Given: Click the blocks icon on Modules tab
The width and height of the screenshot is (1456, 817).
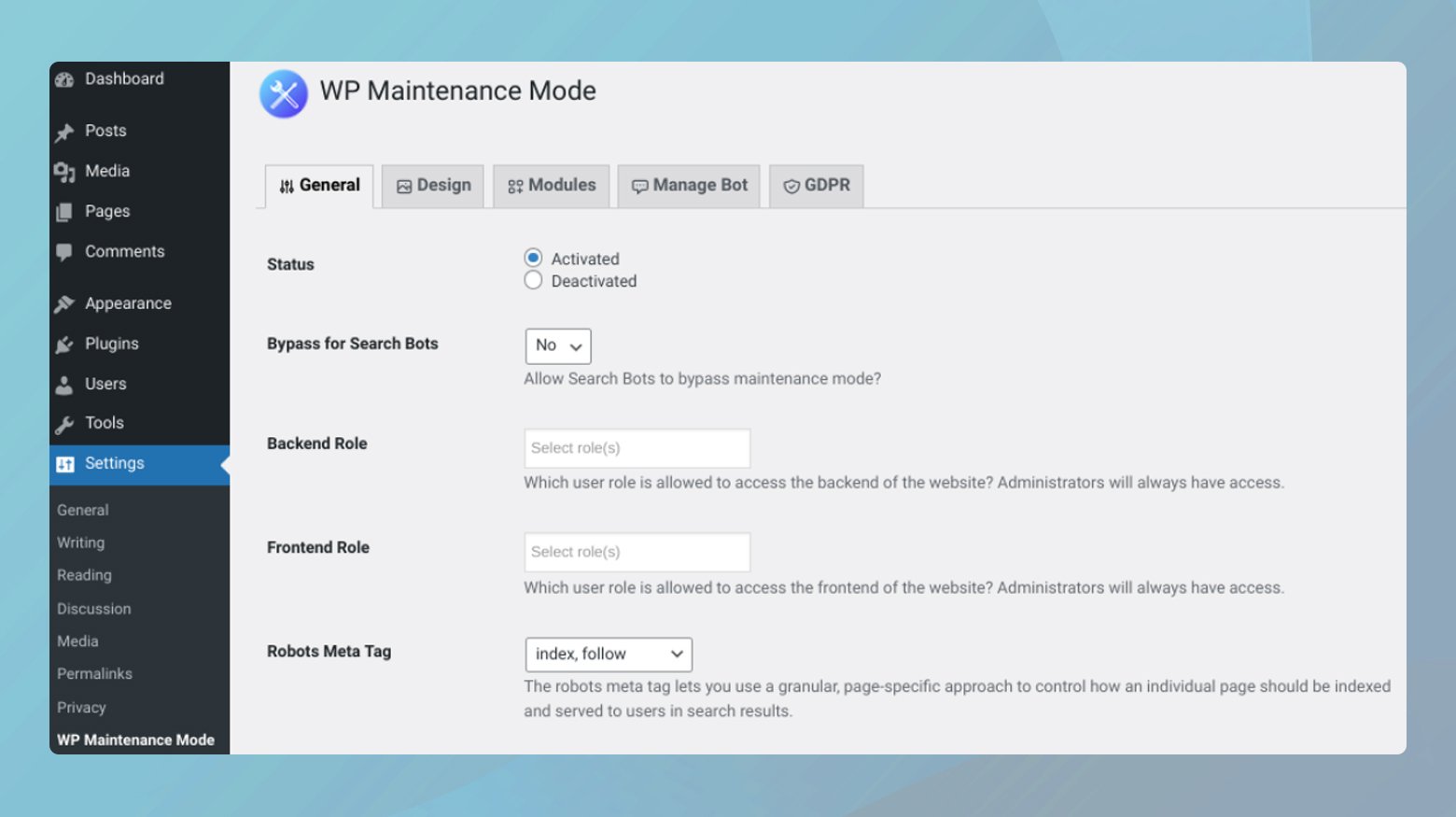Looking at the screenshot, I should [515, 187].
